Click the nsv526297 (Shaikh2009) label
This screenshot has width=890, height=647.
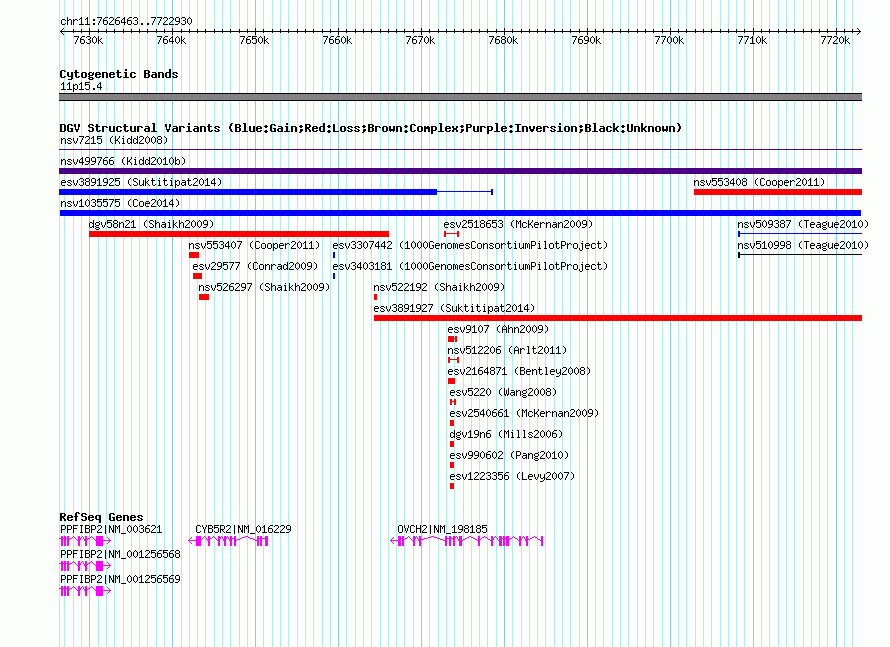coord(264,287)
